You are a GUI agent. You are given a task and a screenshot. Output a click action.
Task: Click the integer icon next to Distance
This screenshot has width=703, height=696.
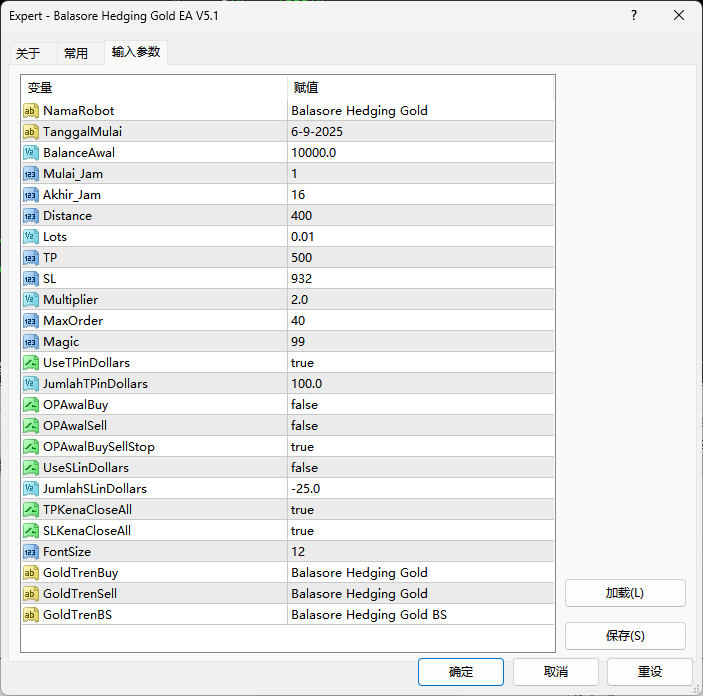[x=30, y=215]
